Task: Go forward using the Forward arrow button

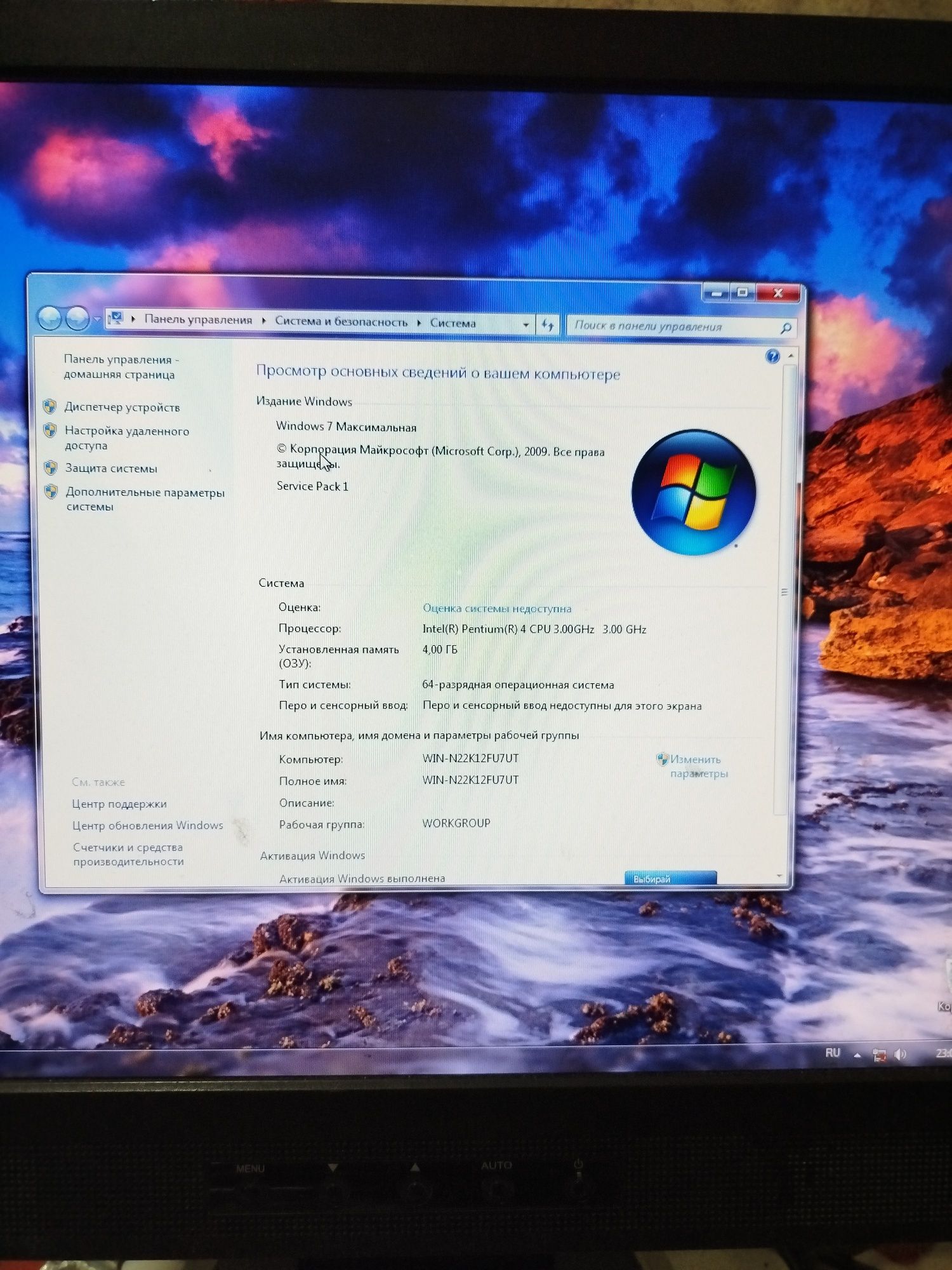Action: tap(77, 319)
